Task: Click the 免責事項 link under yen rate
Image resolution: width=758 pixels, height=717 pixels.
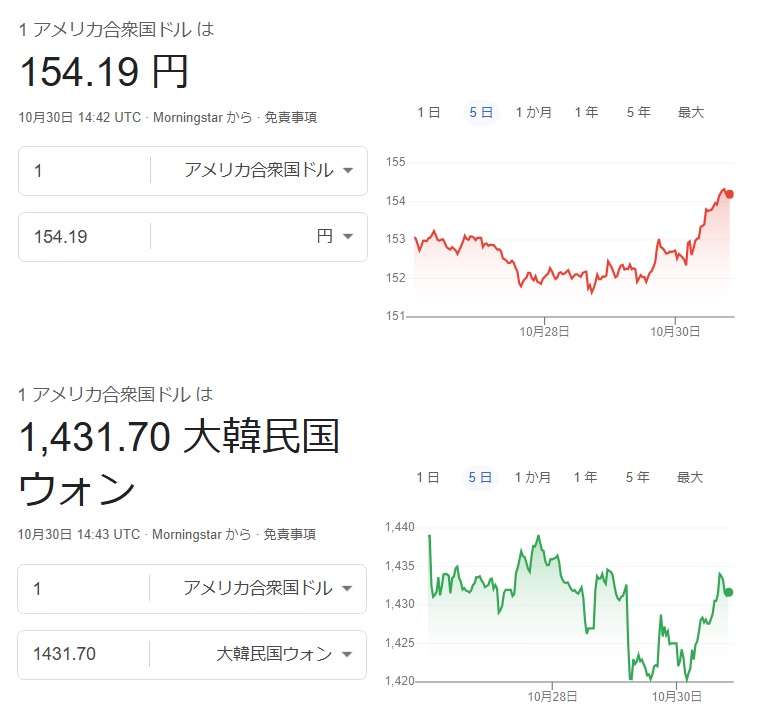Action: coord(290,117)
